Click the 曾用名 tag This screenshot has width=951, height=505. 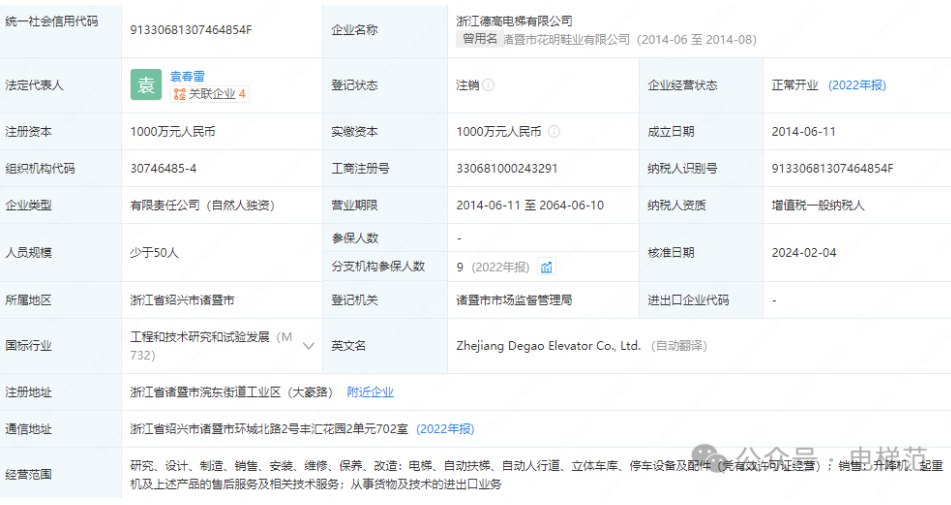(x=480, y=39)
